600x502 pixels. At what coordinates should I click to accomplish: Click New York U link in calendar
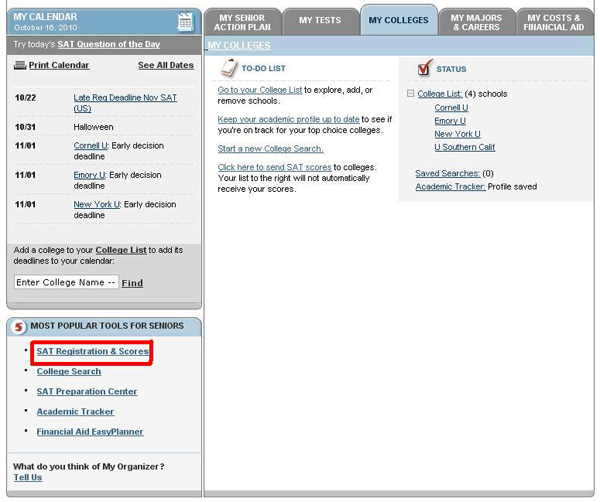[x=97, y=205]
